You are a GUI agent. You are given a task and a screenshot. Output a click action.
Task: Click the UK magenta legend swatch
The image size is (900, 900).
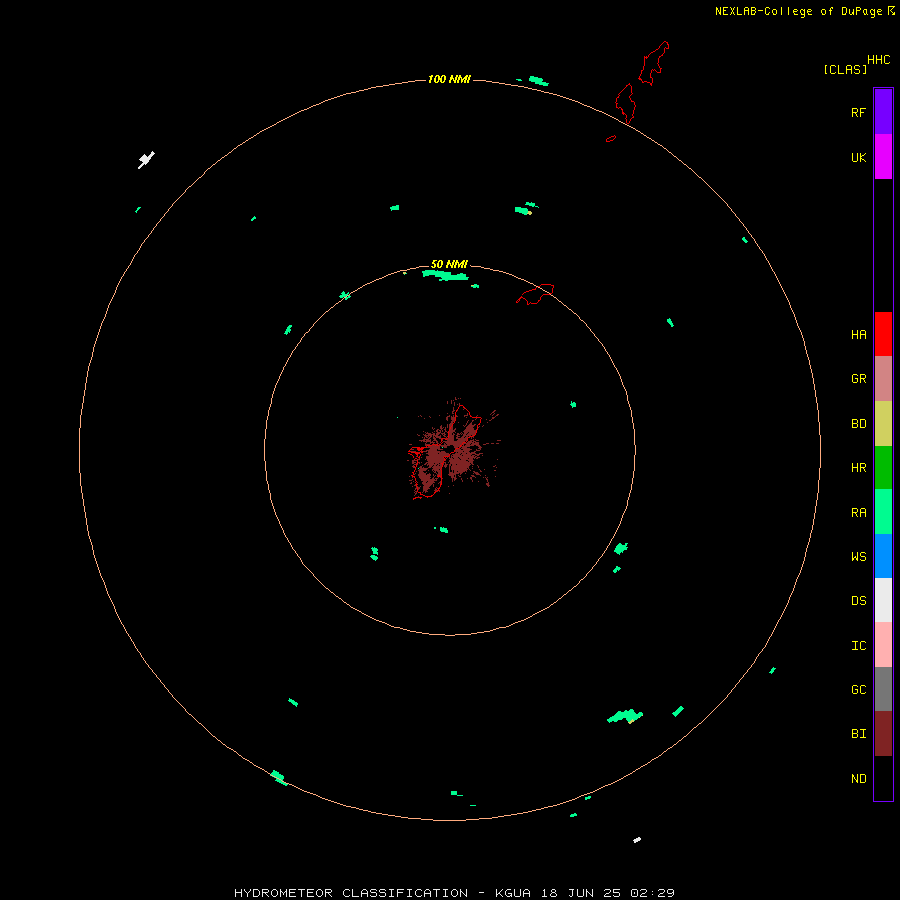tap(883, 157)
